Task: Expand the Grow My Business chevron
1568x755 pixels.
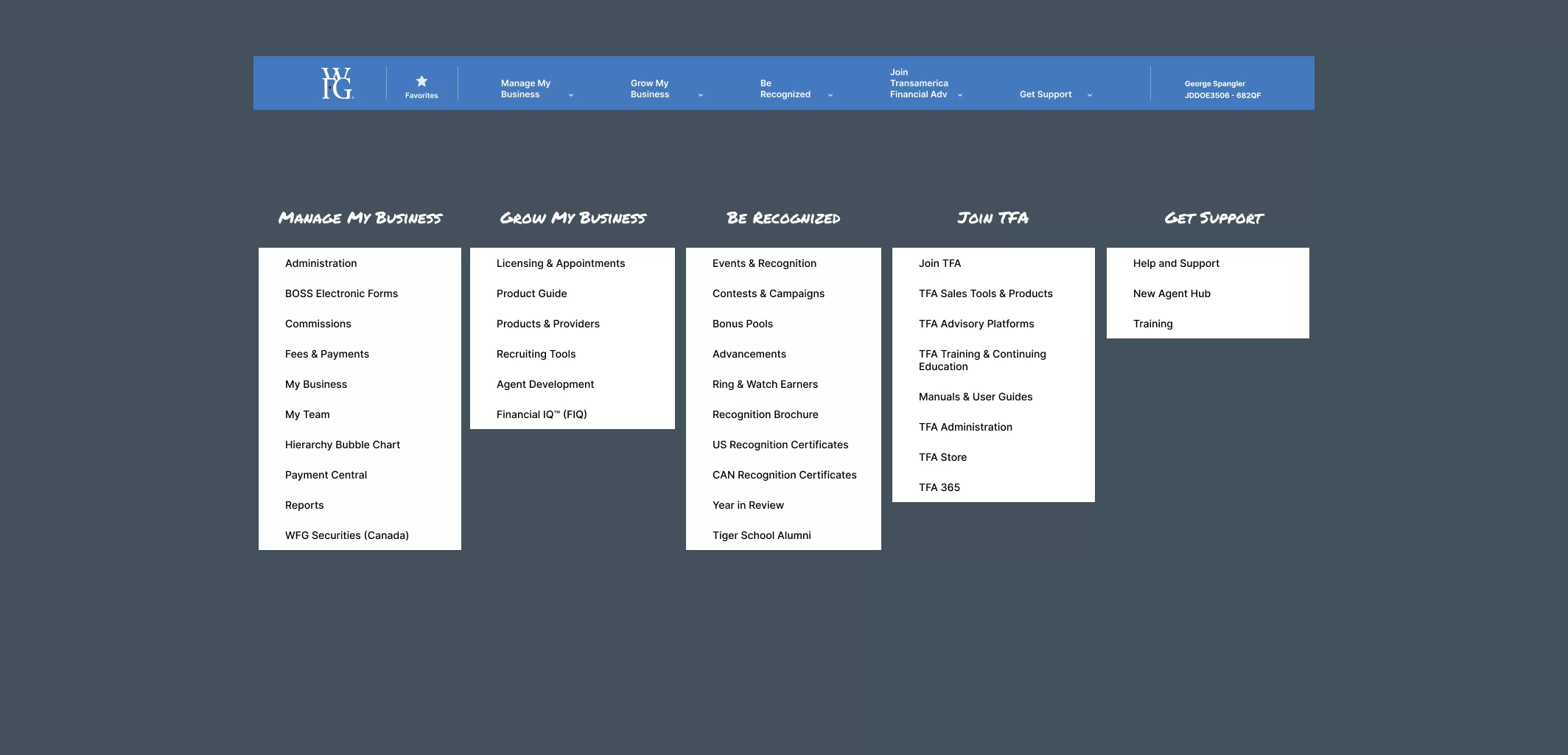Action: (701, 95)
